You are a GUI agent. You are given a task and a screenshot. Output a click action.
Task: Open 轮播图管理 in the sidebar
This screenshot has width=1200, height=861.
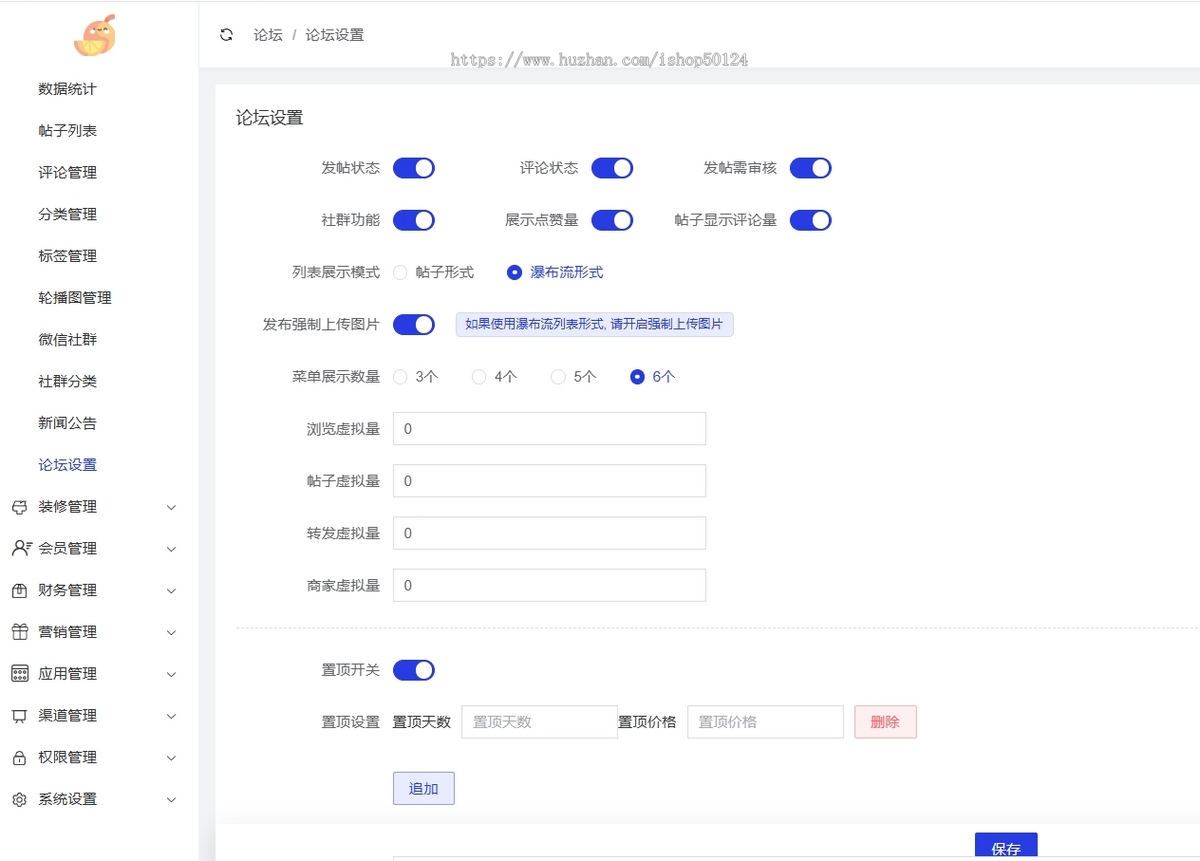pos(75,298)
